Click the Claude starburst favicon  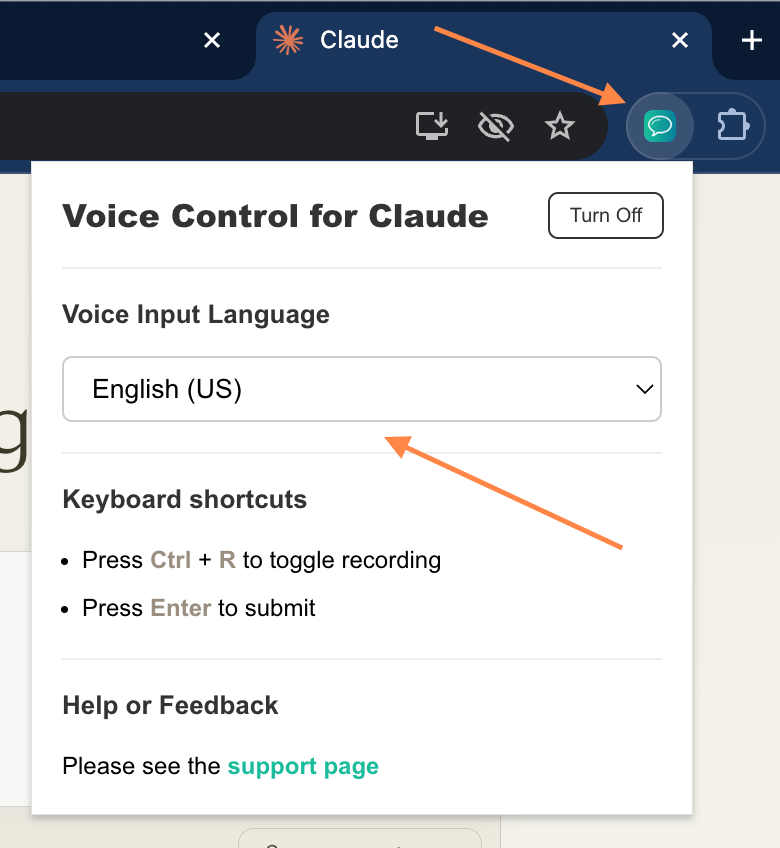pos(288,40)
